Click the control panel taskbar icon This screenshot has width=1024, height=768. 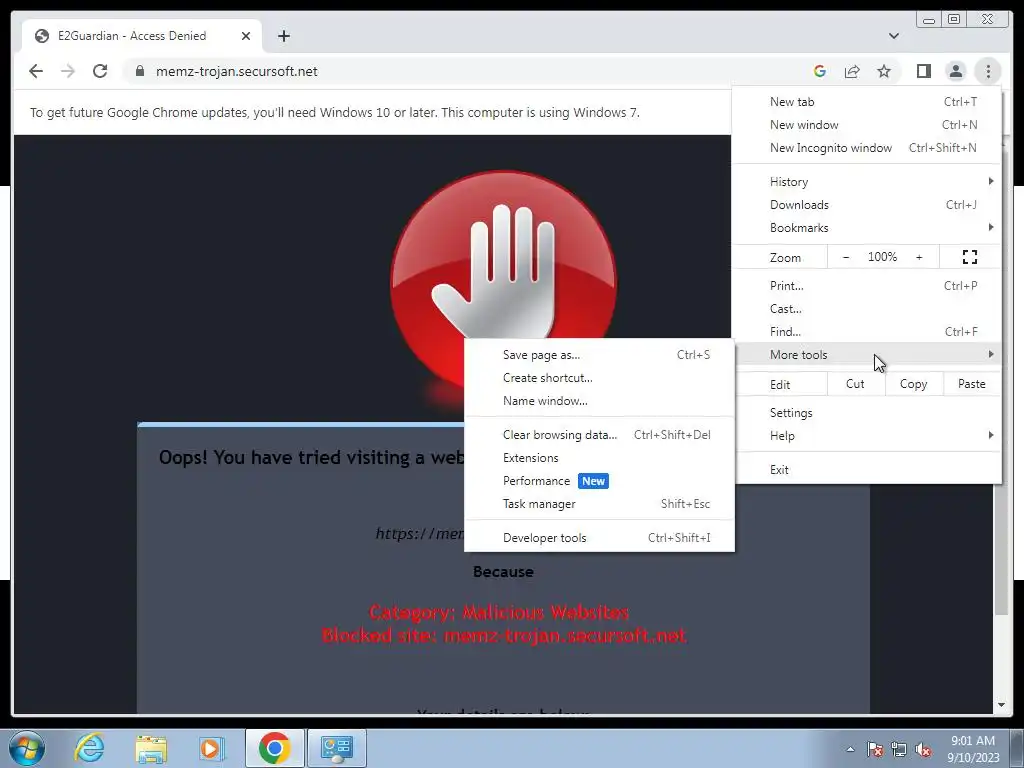(x=337, y=748)
